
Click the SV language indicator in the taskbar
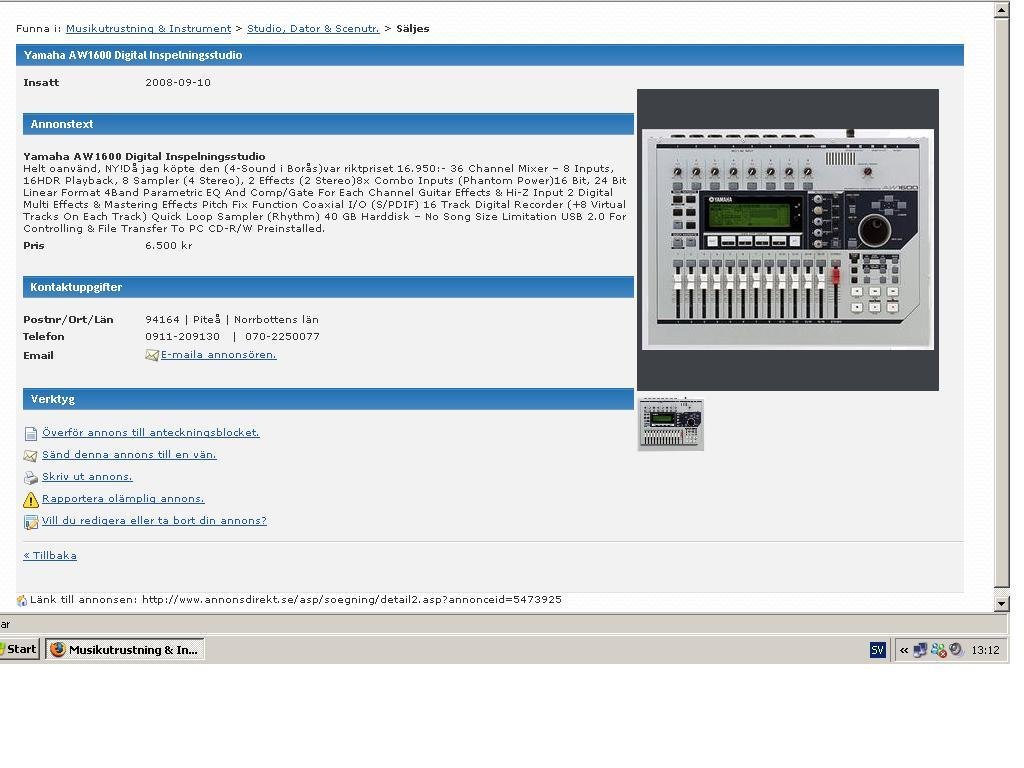click(877, 650)
